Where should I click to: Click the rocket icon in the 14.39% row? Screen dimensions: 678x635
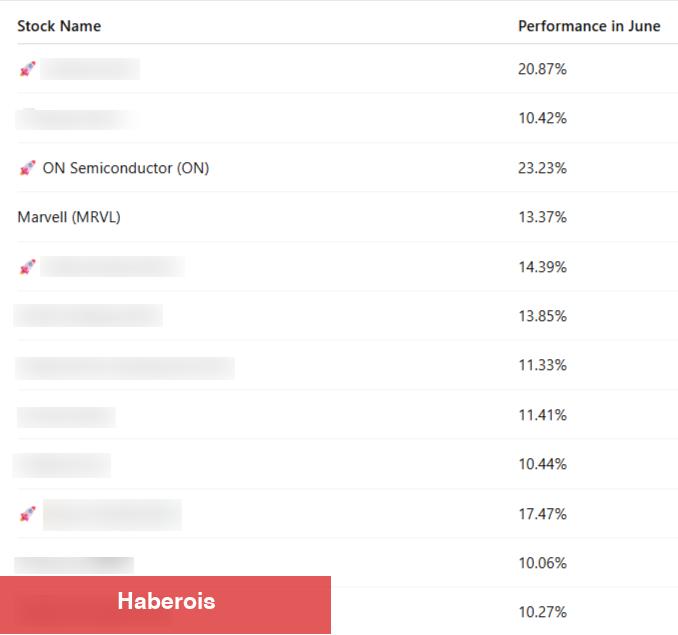pos(27,267)
